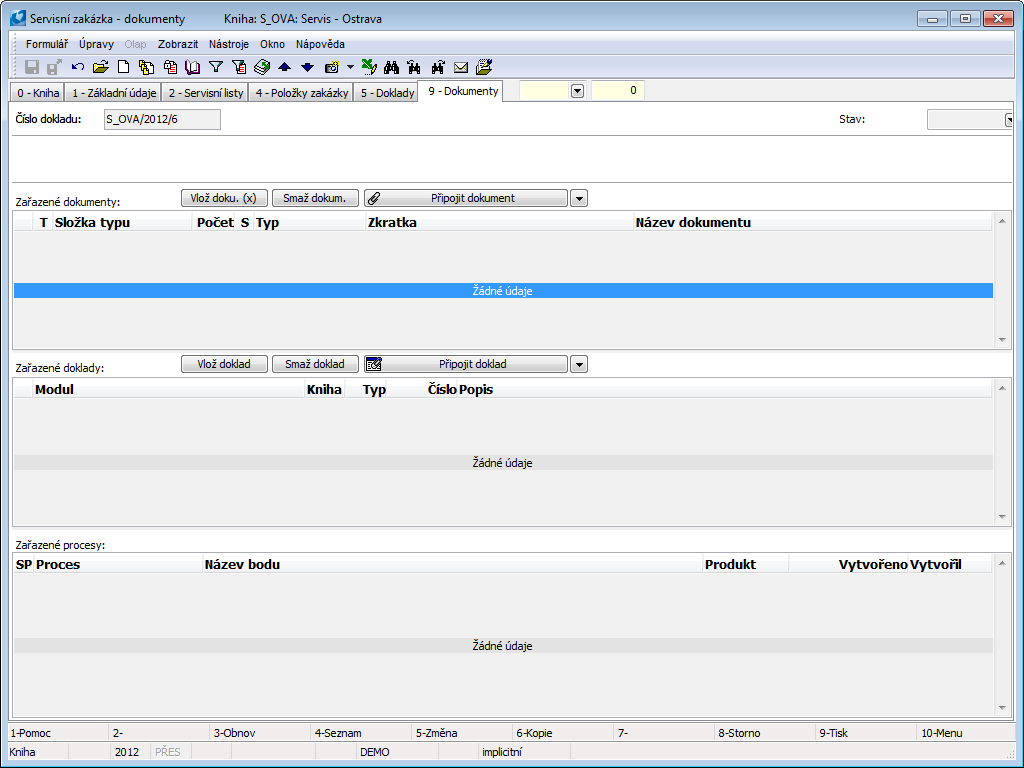
Task: Click the open book toolbar icon
Action: [x=193, y=67]
